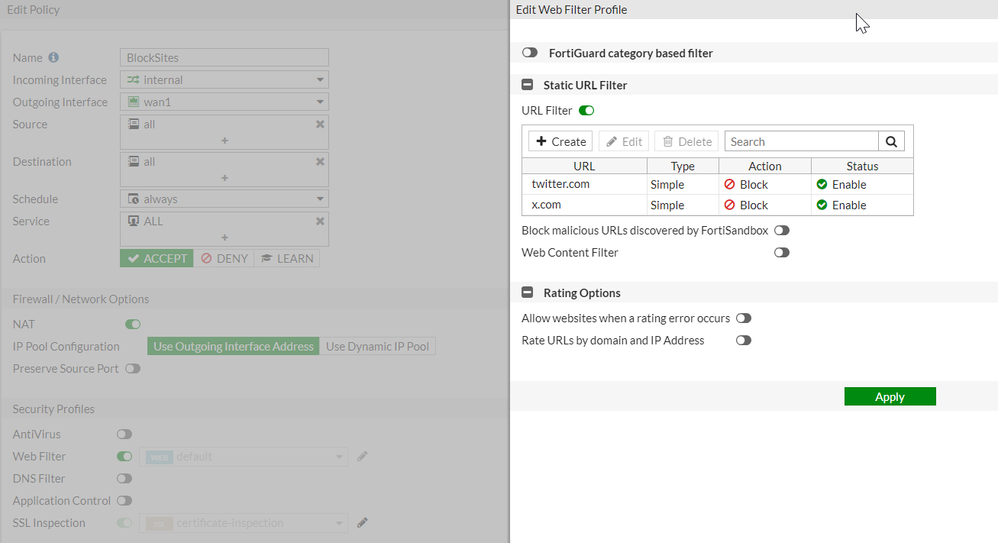
Task: Click the search magnifier icon in URL filter
Action: (x=892, y=142)
